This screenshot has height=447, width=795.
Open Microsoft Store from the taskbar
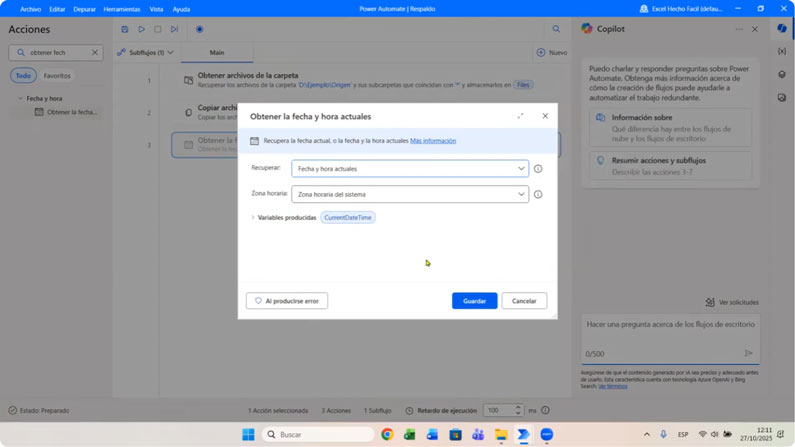[455, 435]
